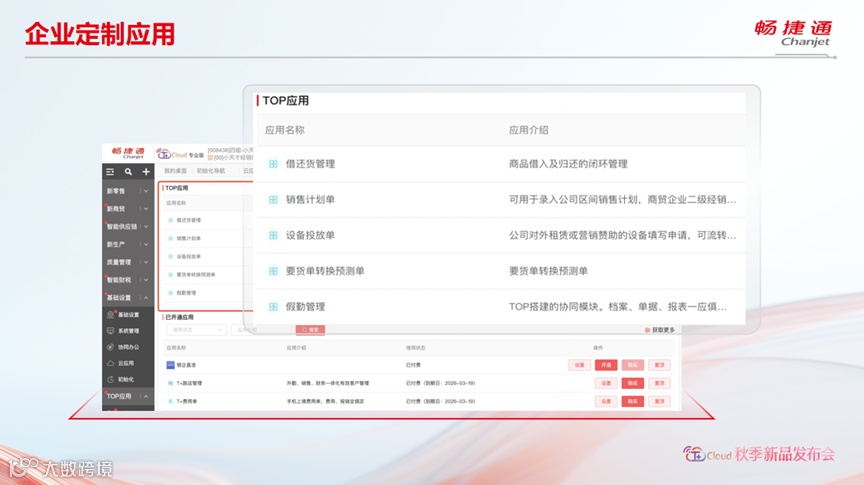This screenshot has width=864, height=485.
Task: Click T+费用单 description 手机上填费用单
Action: [x=325, y=401]
